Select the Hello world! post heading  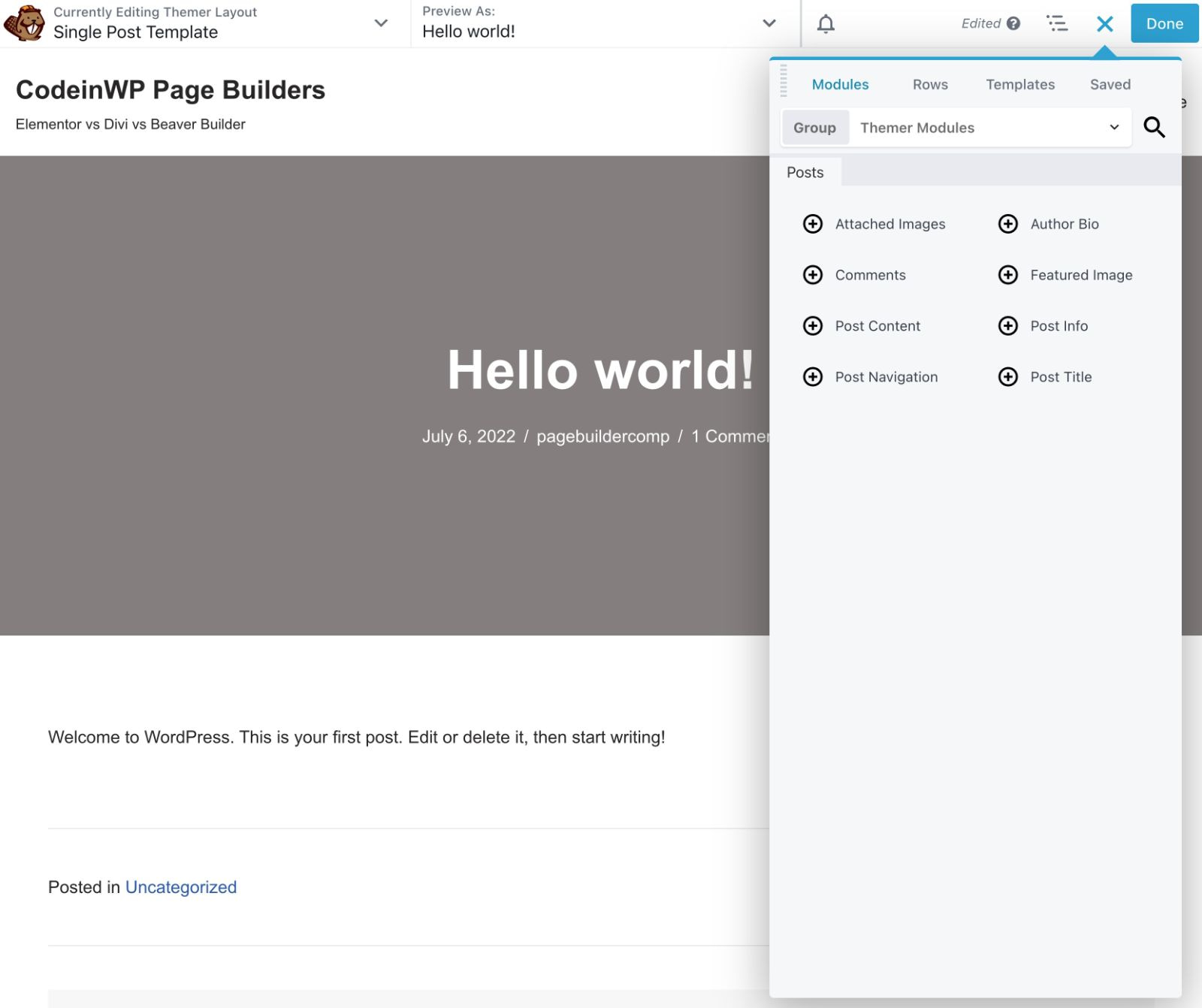tap(599, 370)
